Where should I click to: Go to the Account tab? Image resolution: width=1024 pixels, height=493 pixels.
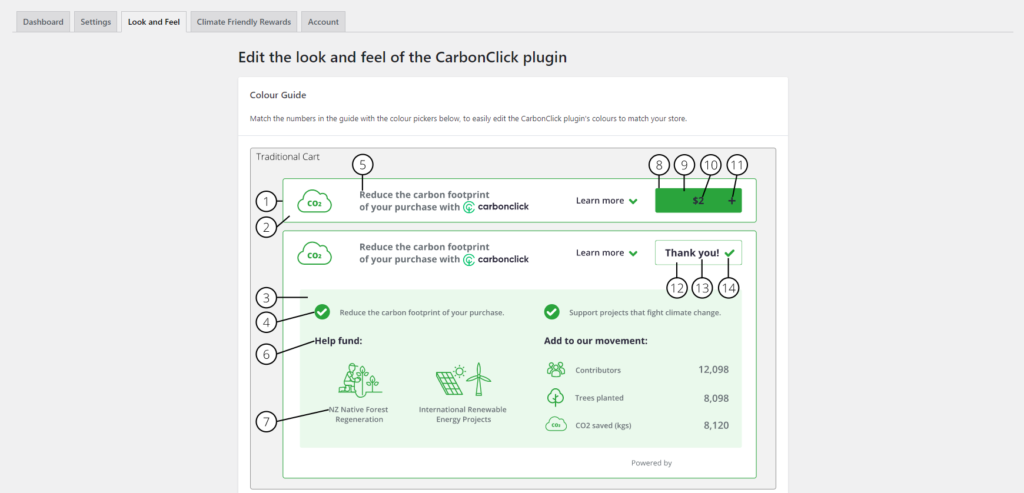[x=323, y=22]
